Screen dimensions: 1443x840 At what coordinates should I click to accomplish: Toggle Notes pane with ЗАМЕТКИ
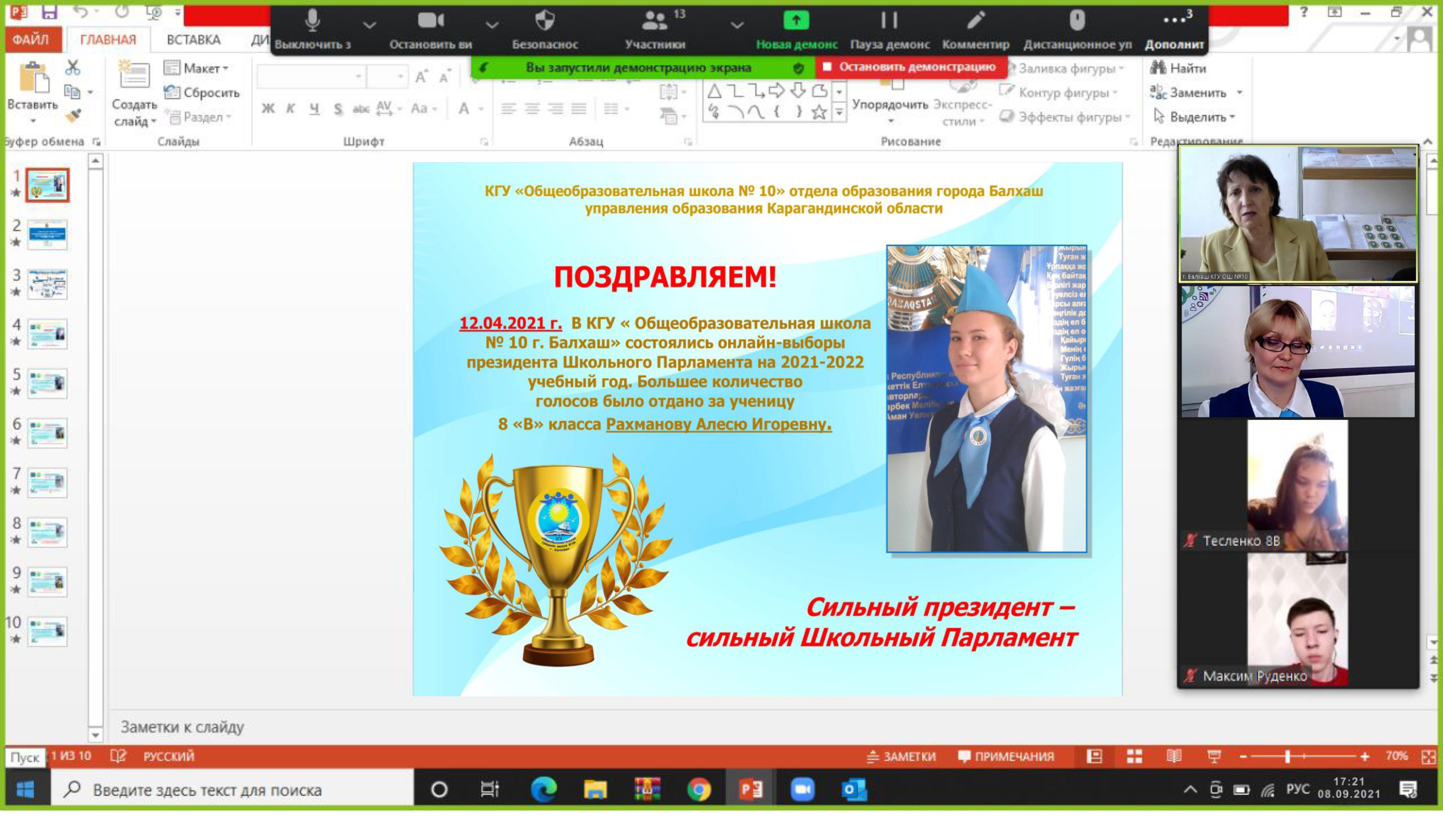tap(901, 756)
